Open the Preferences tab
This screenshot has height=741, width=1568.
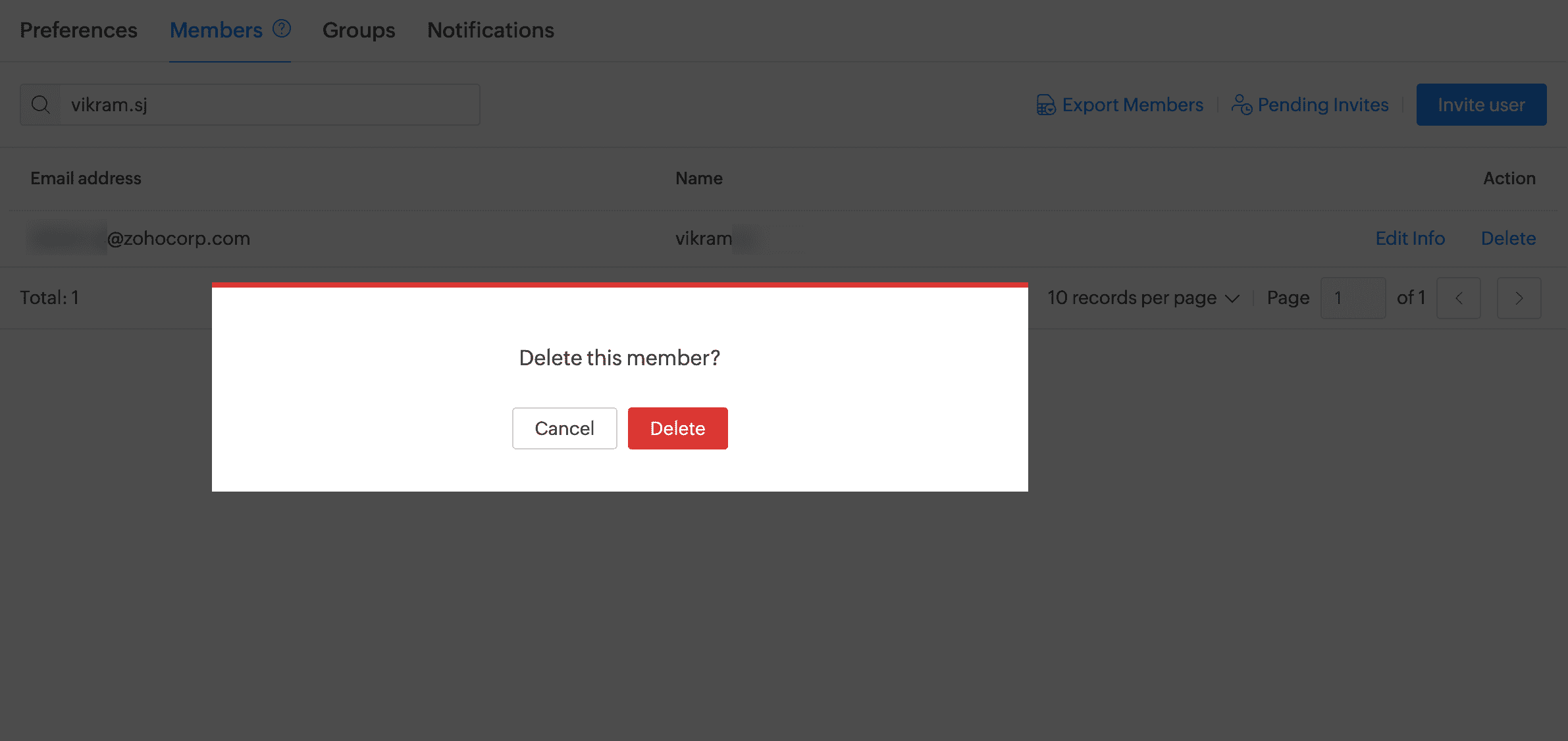pyautogui.click(x=78, y=30)
